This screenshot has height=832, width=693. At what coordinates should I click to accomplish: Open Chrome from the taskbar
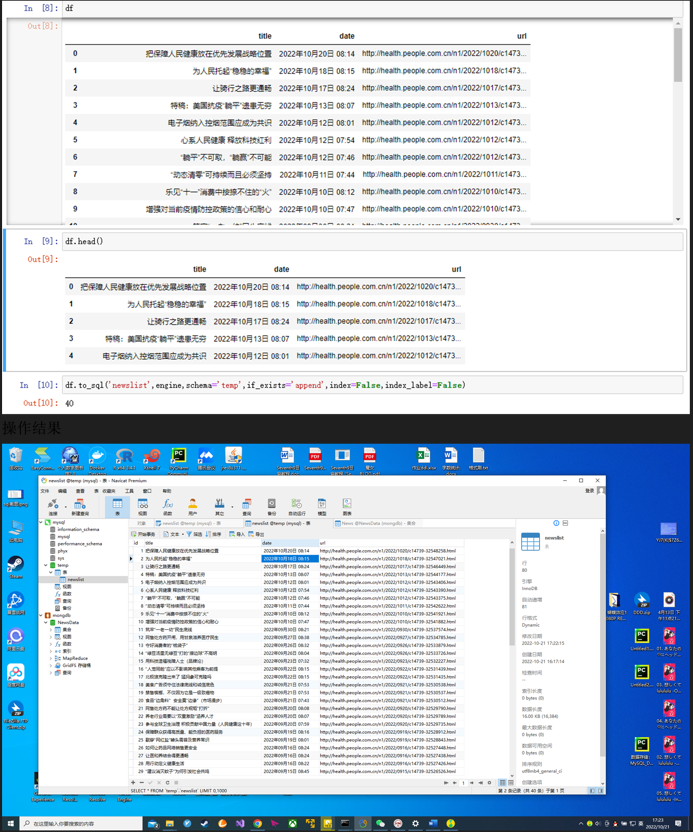tap(258, 824)
